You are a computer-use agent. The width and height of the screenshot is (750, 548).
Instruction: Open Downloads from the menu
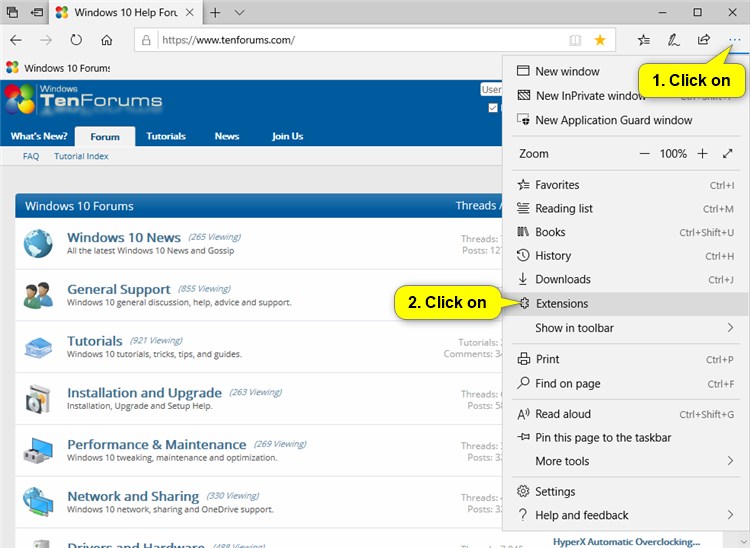(x=625, y=279)
